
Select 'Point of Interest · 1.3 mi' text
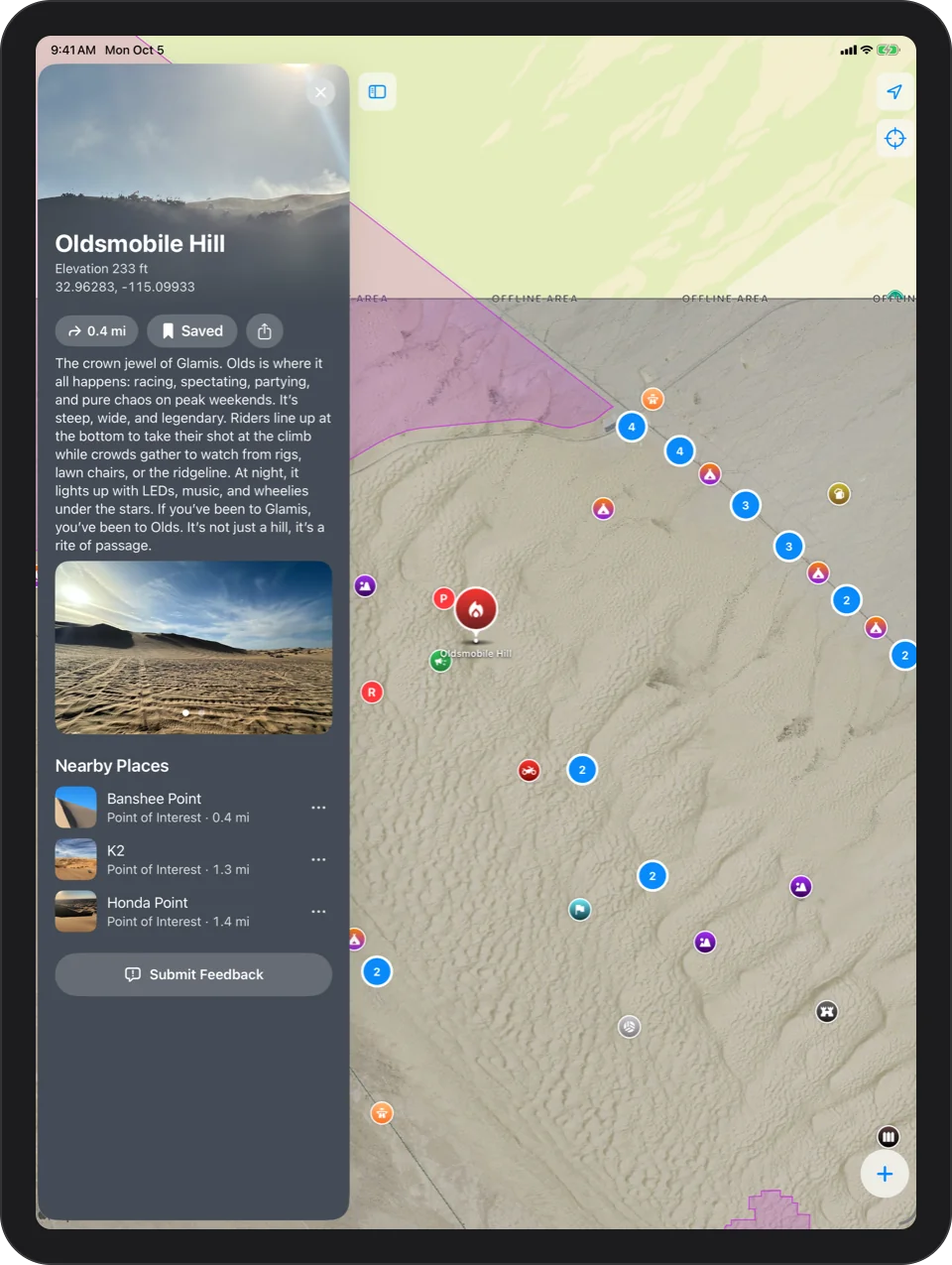coord(178,869)
